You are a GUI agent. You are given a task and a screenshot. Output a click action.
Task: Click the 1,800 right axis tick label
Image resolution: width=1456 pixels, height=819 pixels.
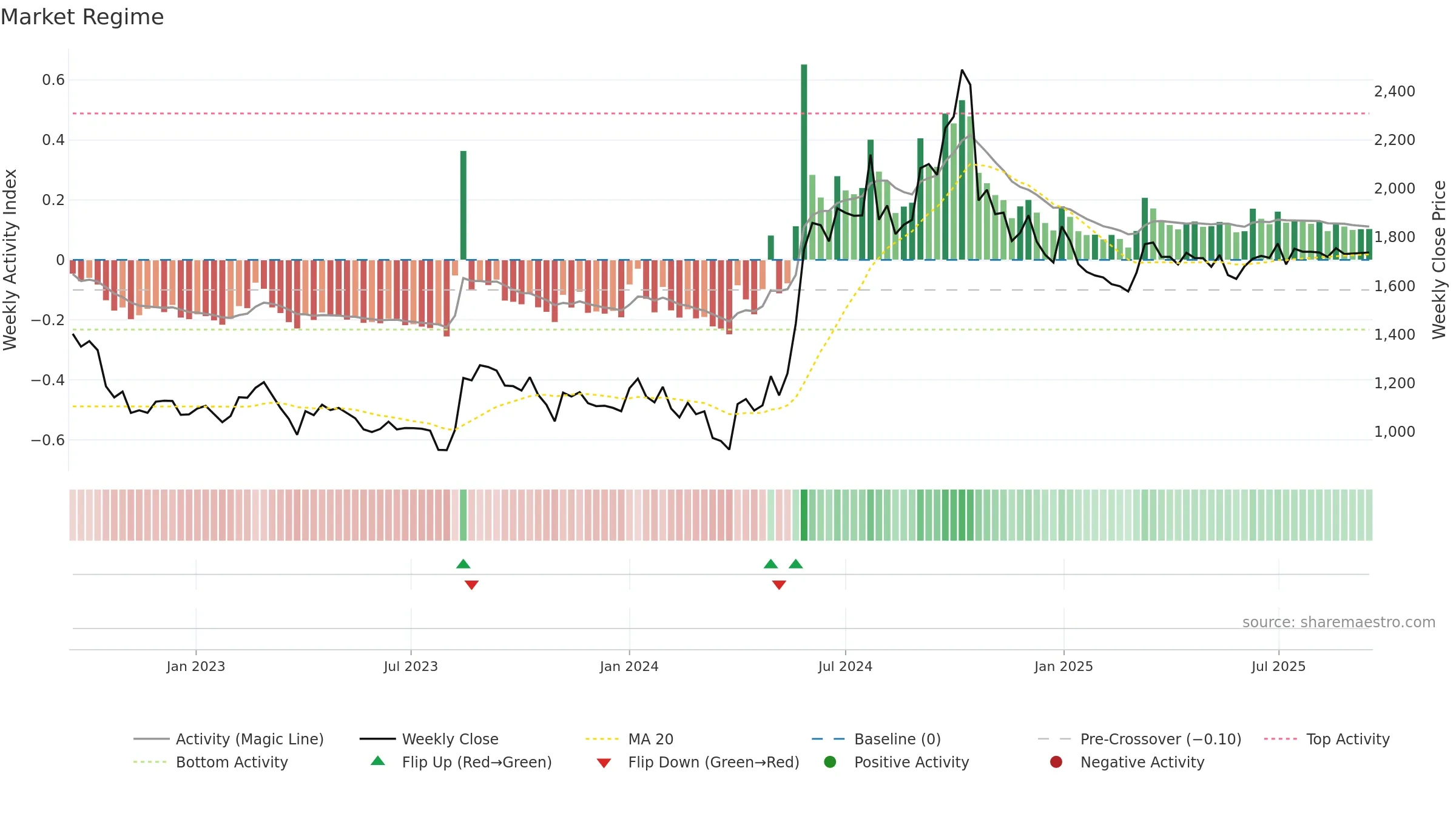[1395, 237]
